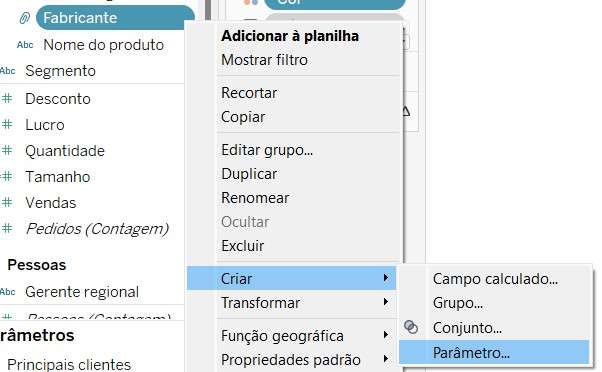Expand the Transformar submenu arrow
The width and height of the screenshot is (602, 372).
pyautogui.click(x=385, y=302)
